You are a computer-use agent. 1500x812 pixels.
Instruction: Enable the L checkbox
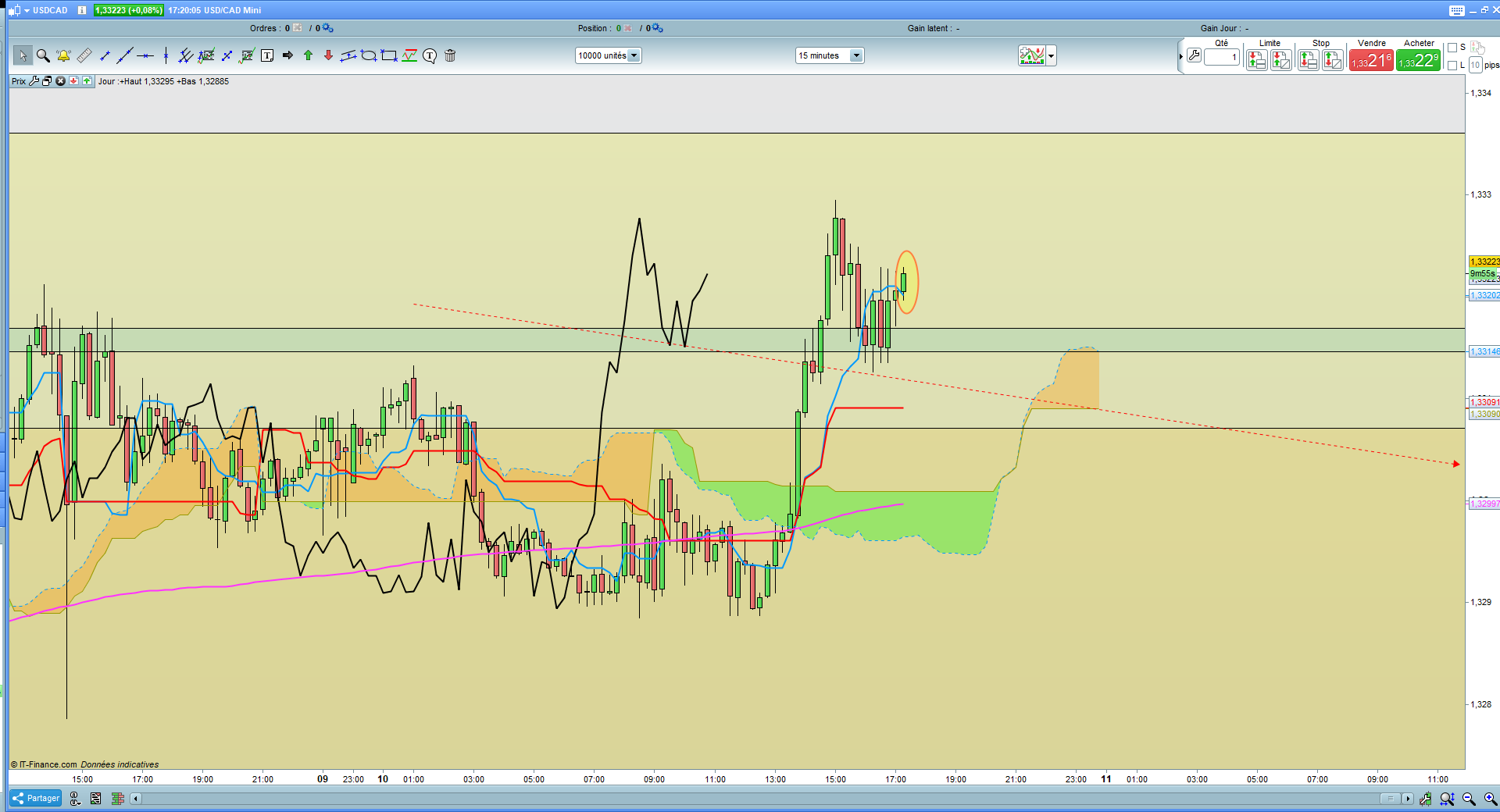click(1452, 66)
